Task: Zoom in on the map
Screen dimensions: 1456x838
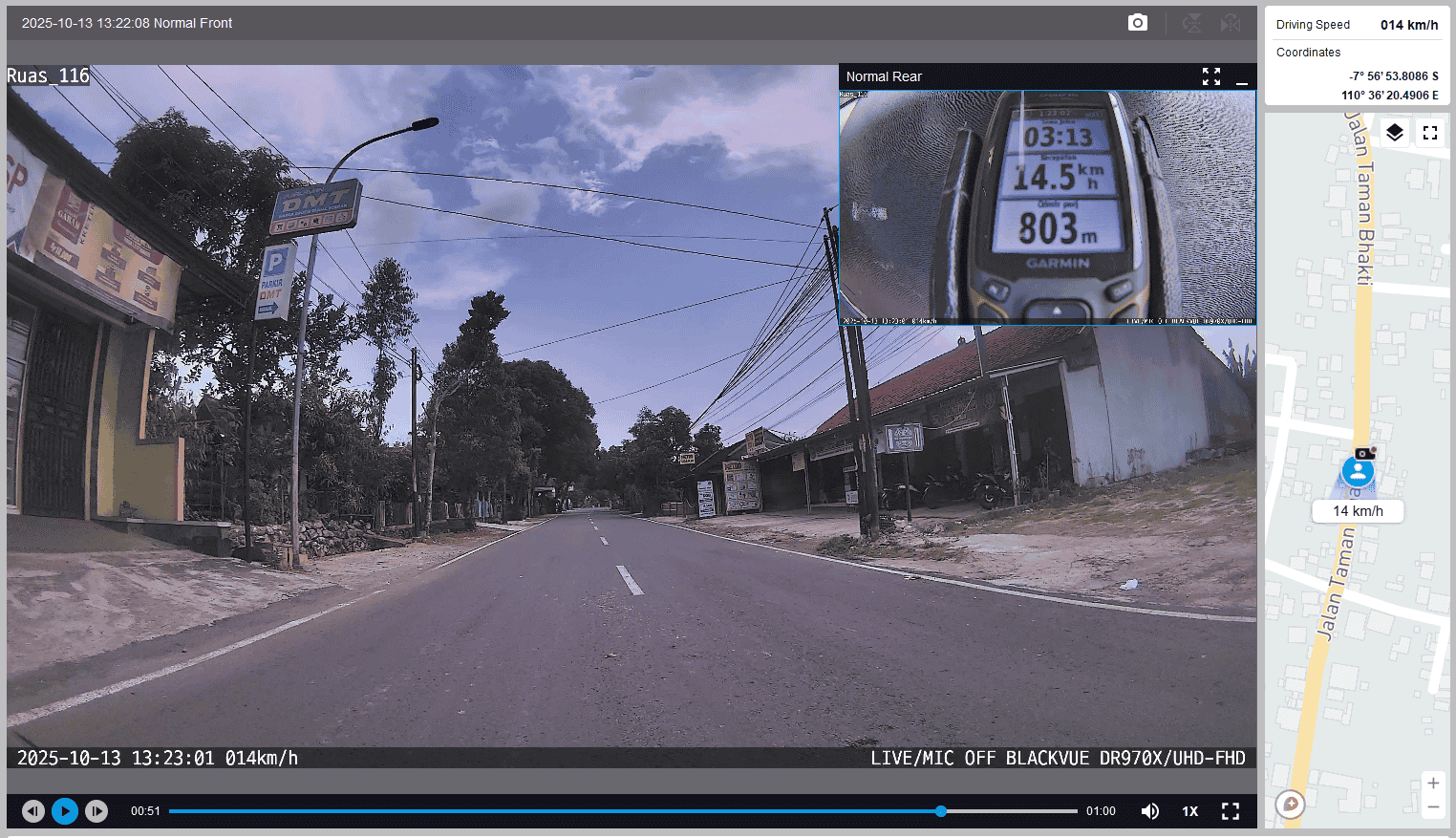Action: 1433,784
